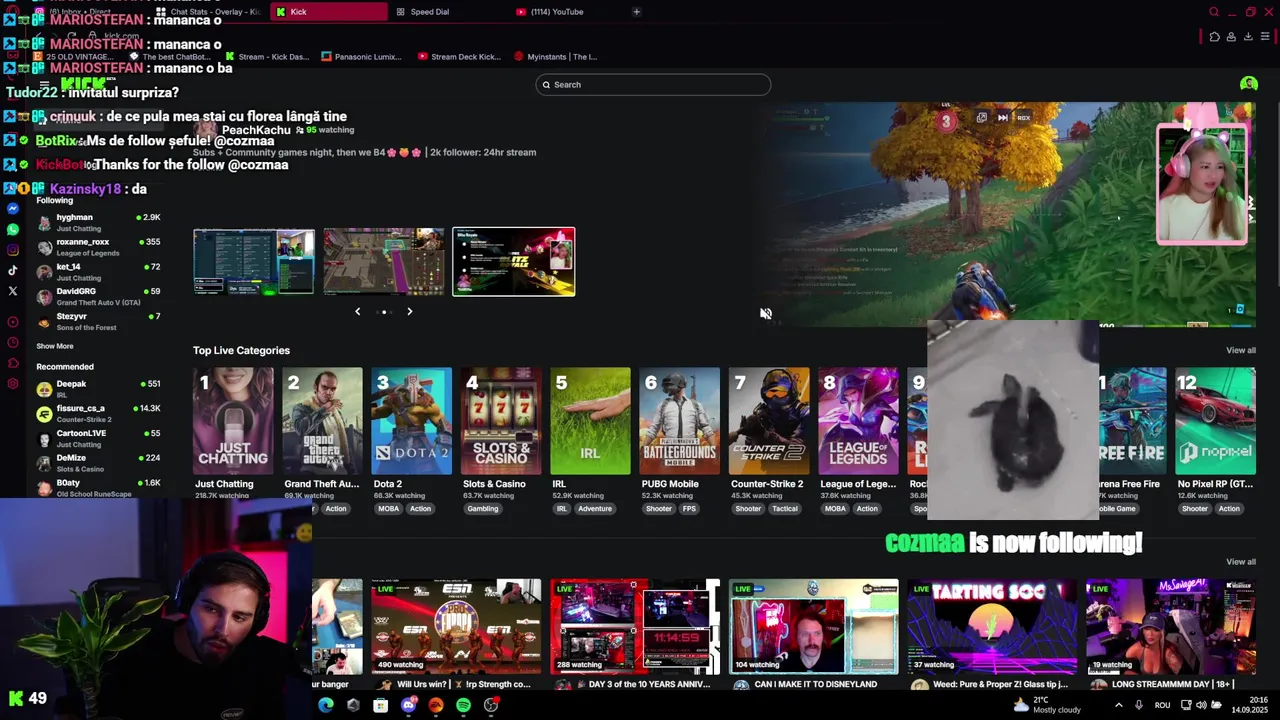Open TikTok in the browser sidebar

pyautogui.click(x=13, y=270)
